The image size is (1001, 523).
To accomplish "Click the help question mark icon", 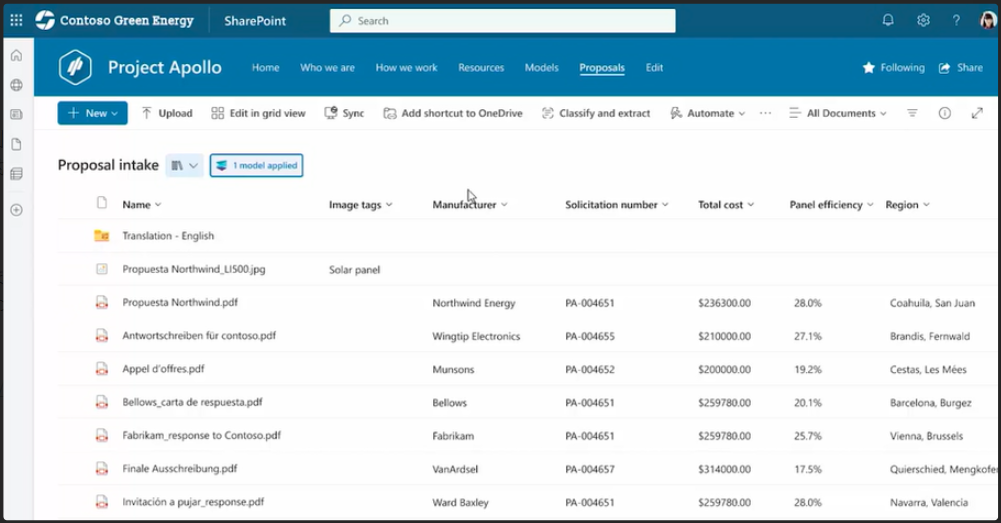I will (x=956, y=21).
